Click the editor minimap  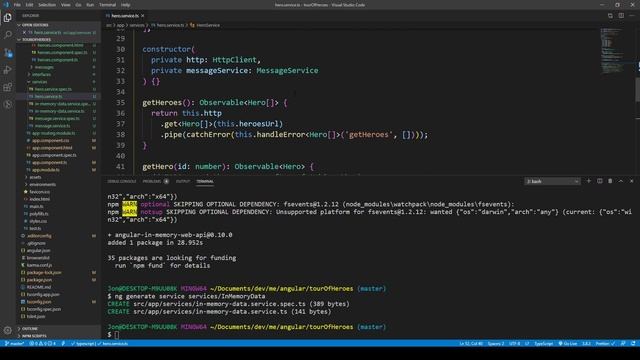pos(613,51)
